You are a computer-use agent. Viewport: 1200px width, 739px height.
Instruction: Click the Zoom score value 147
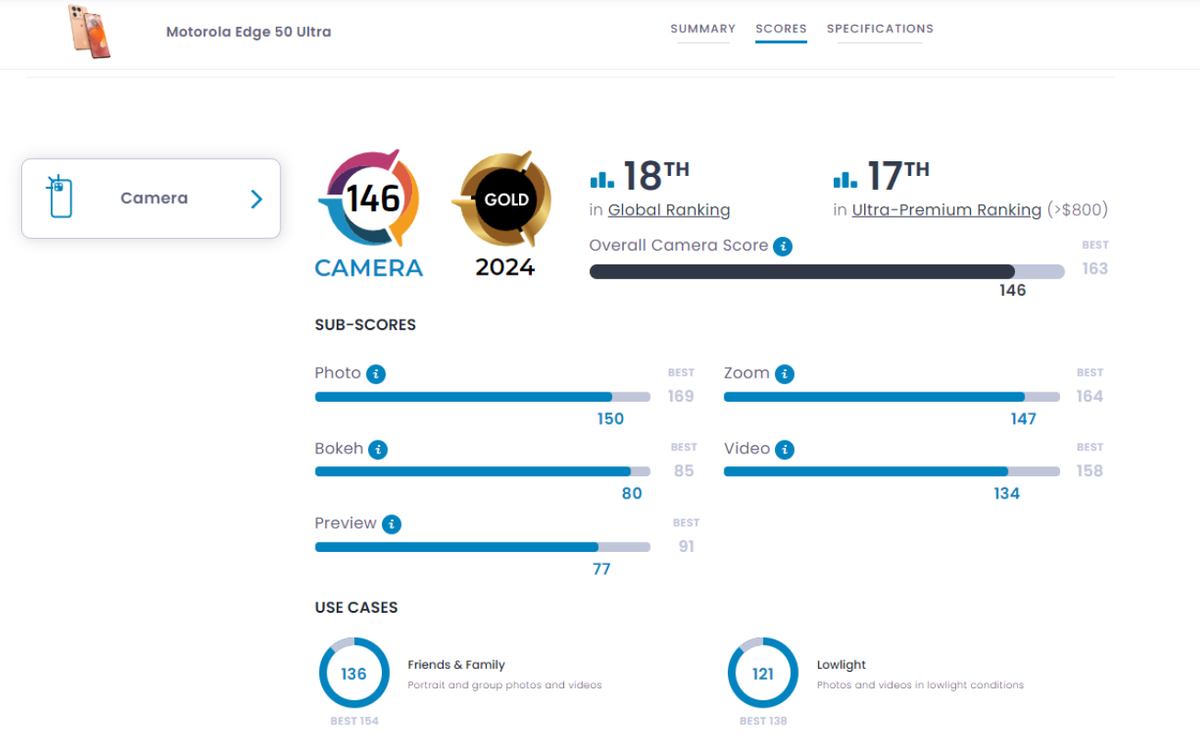point(1023,419)
